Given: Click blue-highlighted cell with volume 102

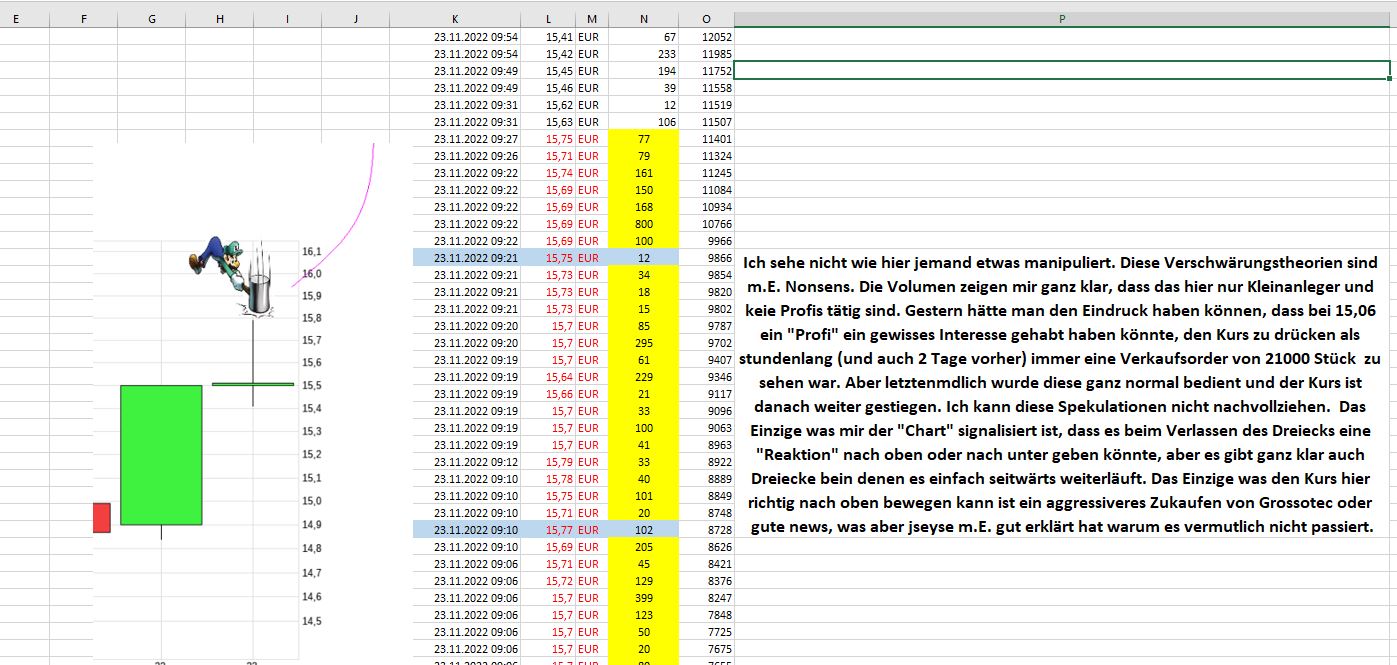Looking at the screenshot, I should tap(642, 530).
